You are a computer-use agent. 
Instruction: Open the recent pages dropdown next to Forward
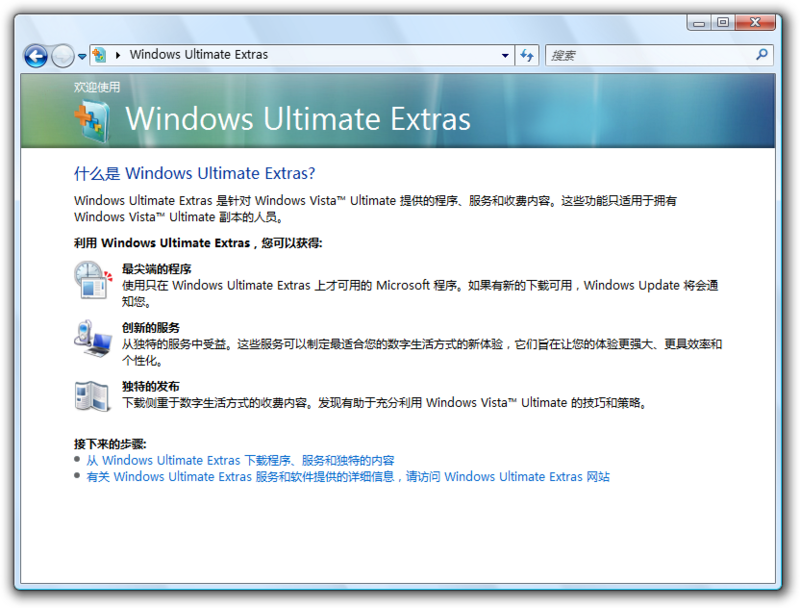point(80,56)
